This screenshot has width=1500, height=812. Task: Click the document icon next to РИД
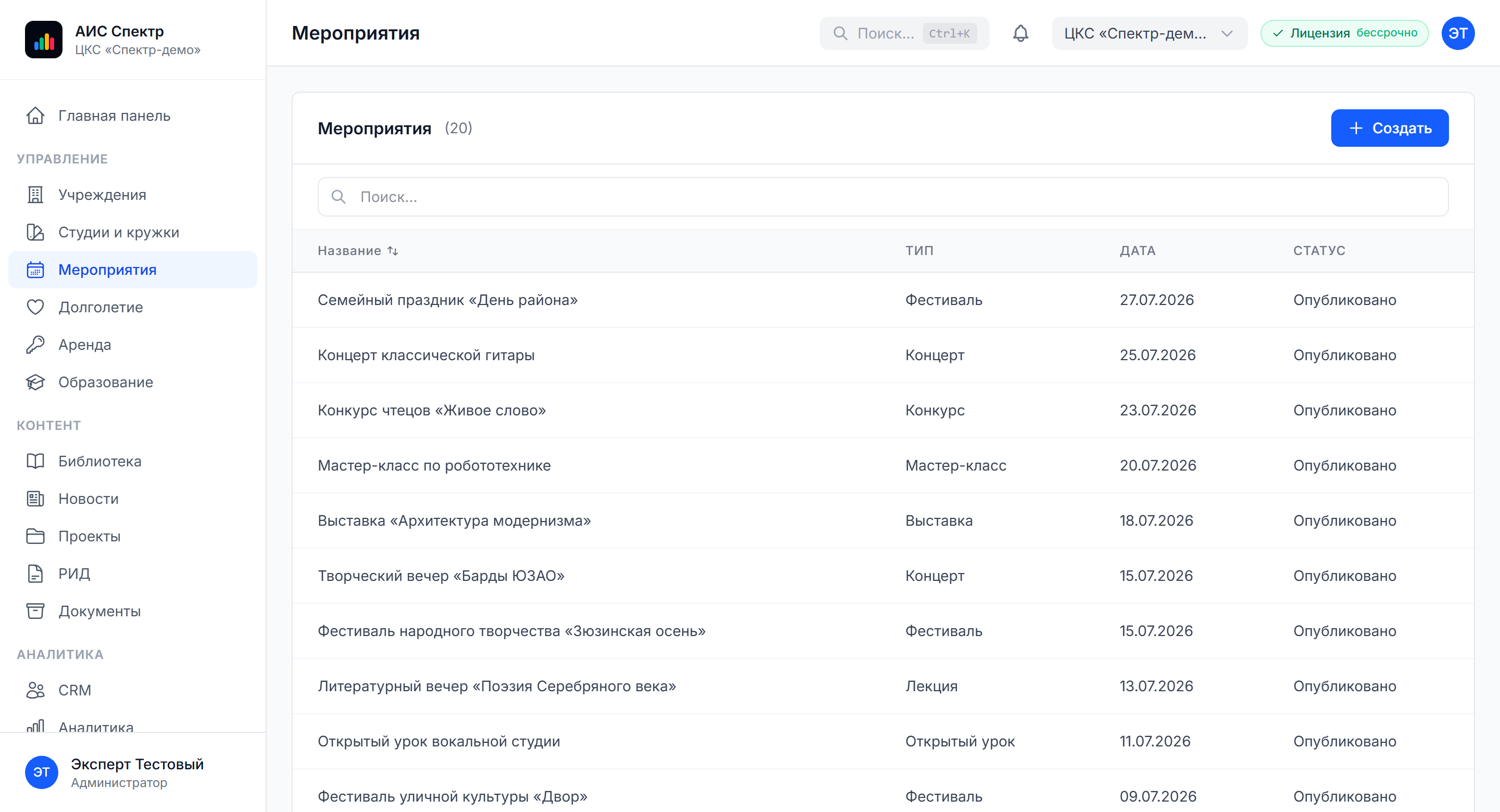click(x=35, y=574)
